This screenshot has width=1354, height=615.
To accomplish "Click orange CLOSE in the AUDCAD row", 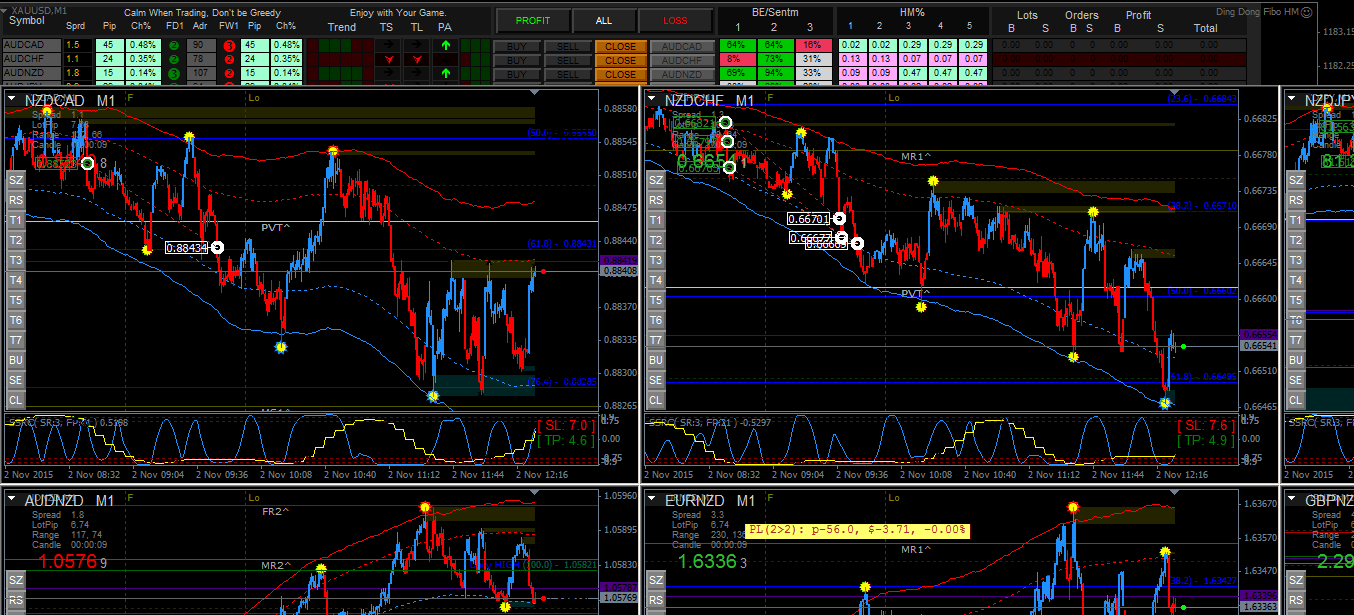I will click(x=620, y=46).
